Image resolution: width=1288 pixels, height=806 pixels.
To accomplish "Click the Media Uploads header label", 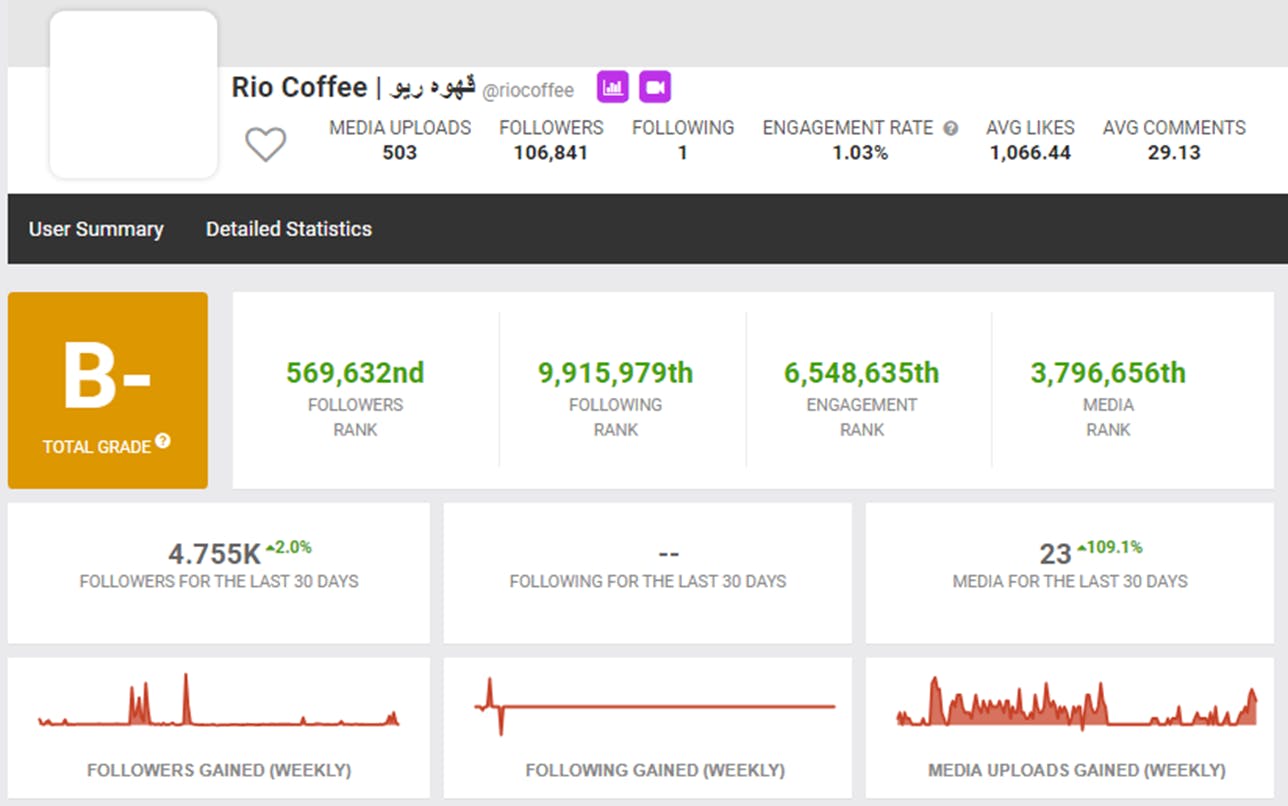I will tap(400, 128).
